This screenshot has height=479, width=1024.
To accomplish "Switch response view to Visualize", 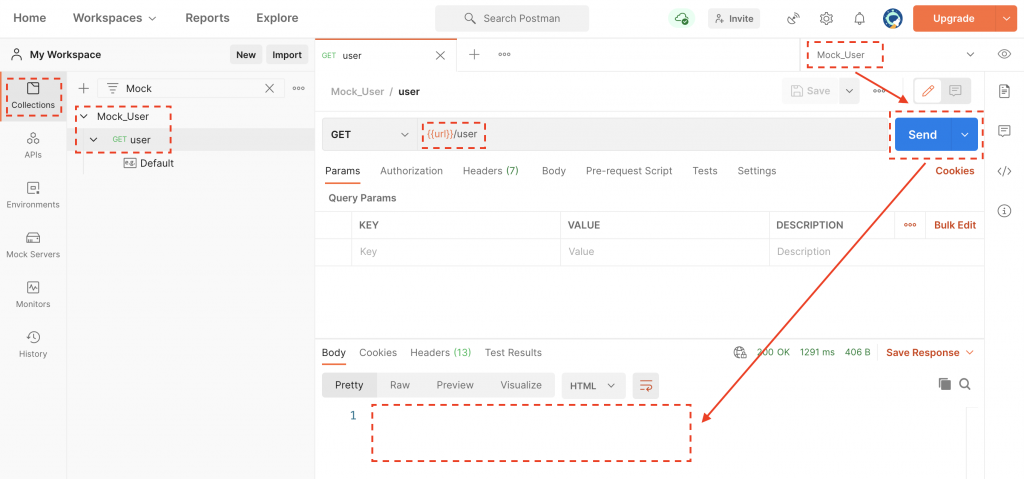I will coord(521,385).
